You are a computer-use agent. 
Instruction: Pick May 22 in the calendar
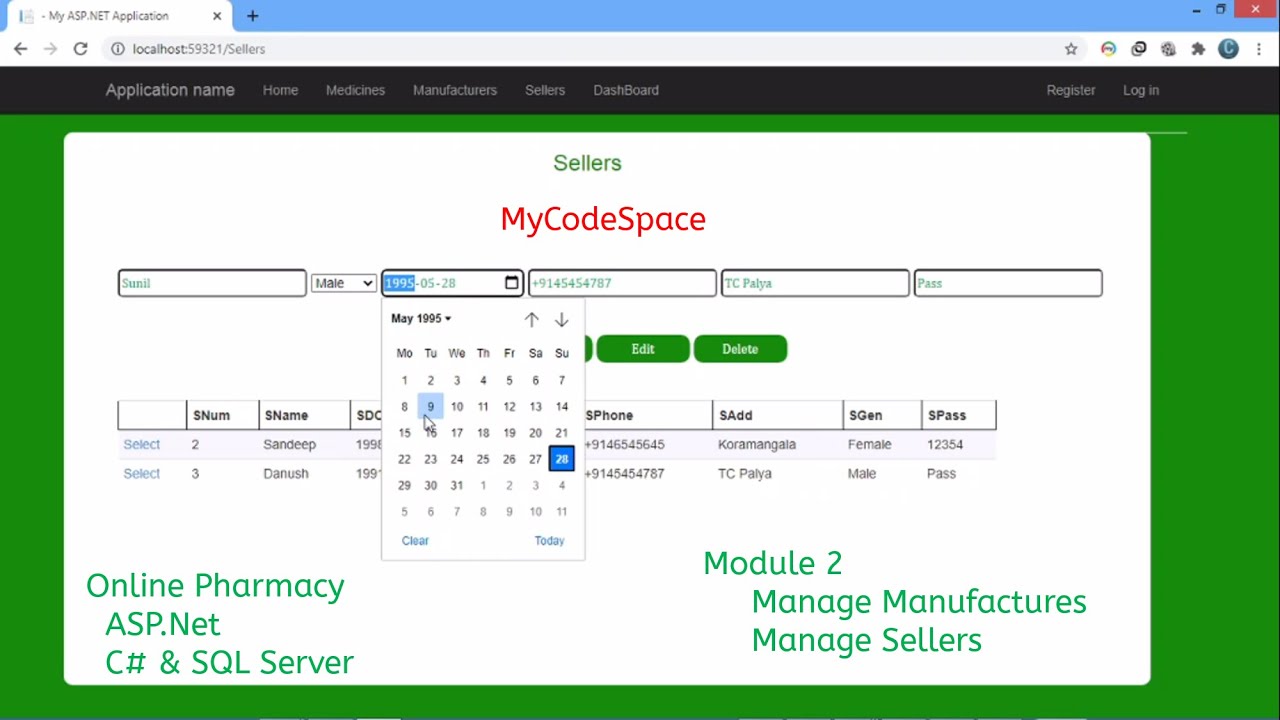coord(404,459)
